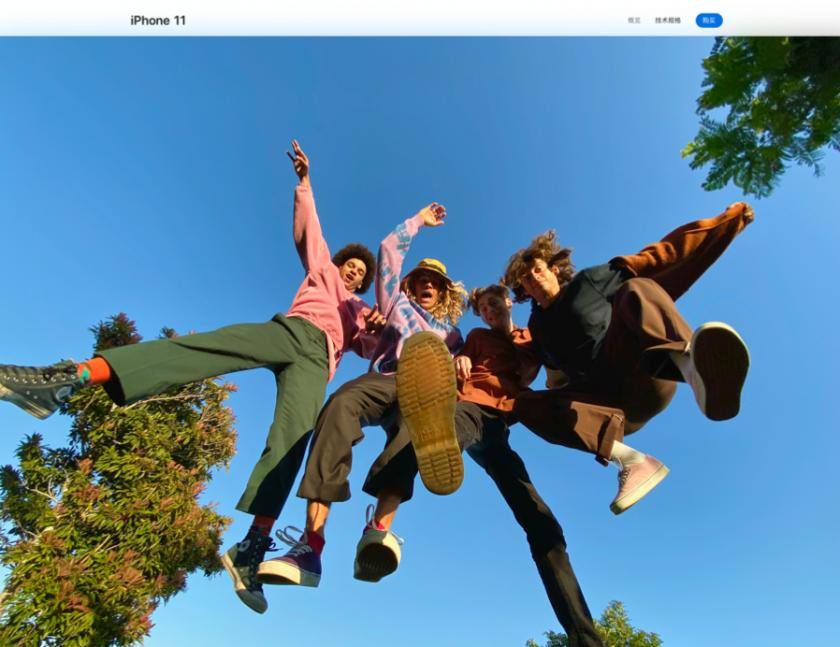Click the blue 购买 buy button
Screen dimensions: 840x647
pos(709,20)
